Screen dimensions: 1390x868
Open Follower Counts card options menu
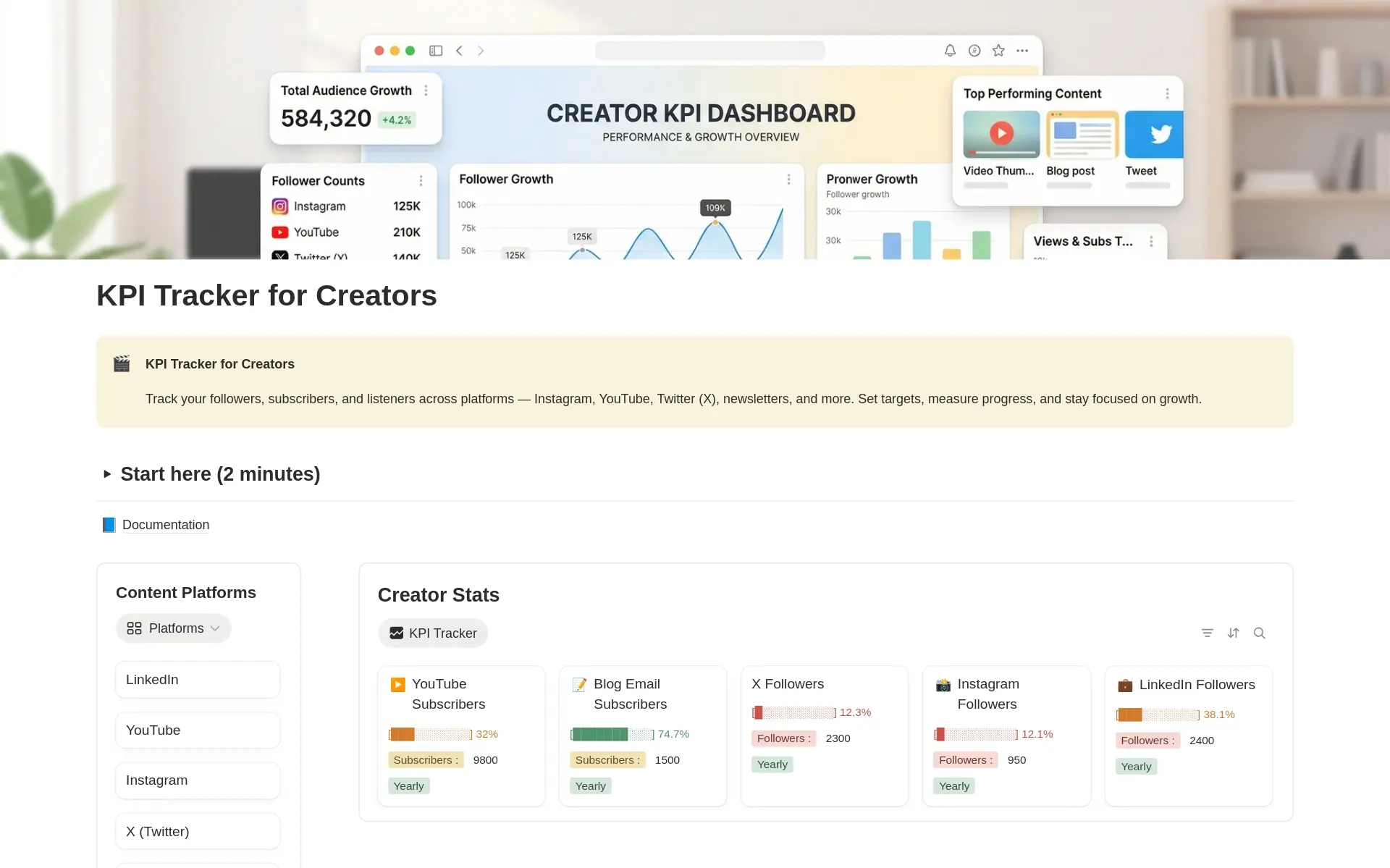tap(421, 180)
